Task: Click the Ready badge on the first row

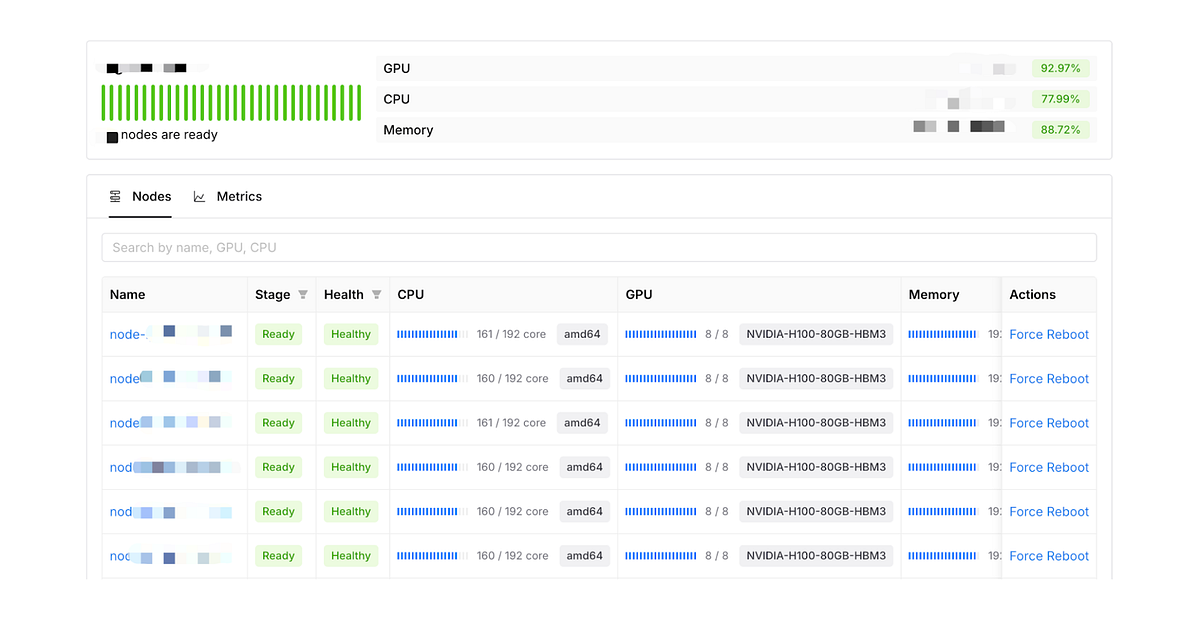Action: [x=278, y=334]
